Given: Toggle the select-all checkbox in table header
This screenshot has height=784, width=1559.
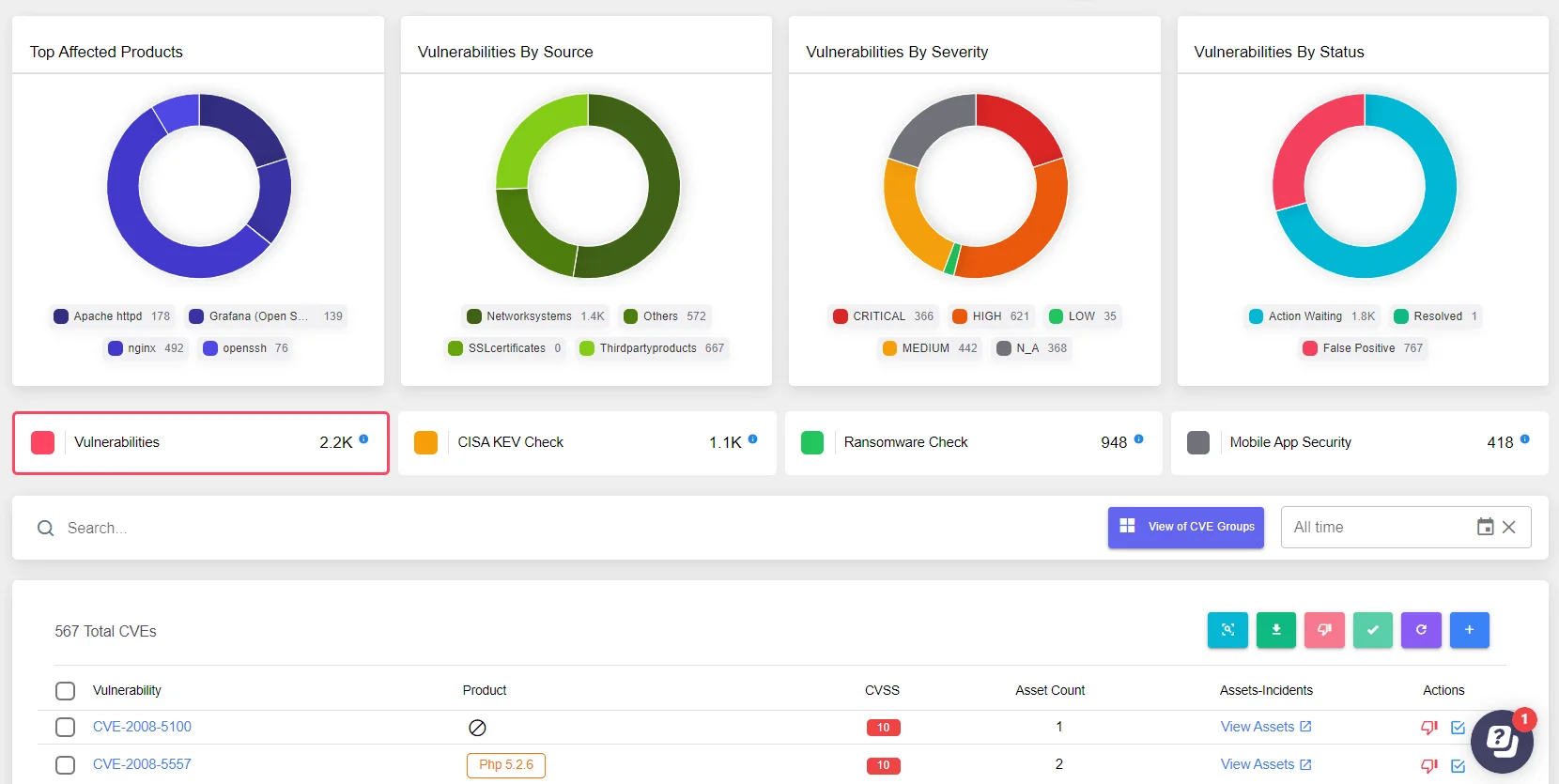Looking at the screenshot, I should coord(65,691).
